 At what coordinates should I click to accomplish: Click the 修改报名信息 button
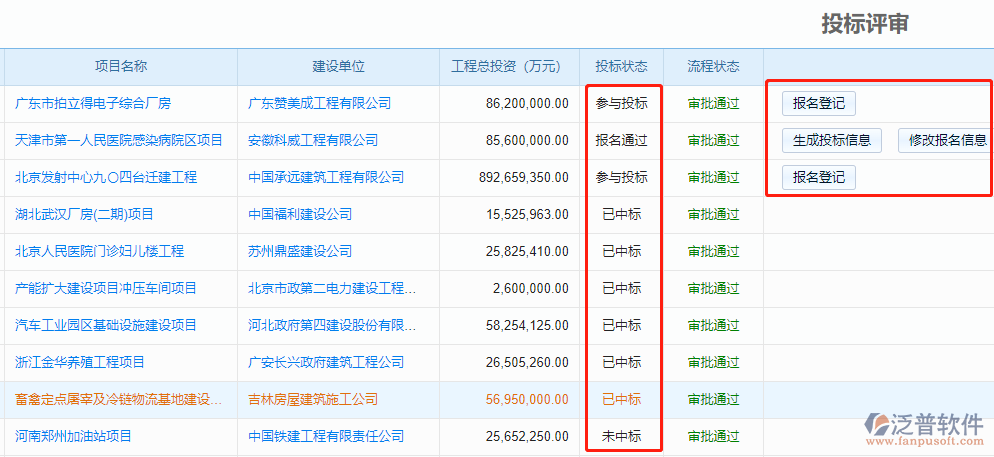click(x=945, y=140)
